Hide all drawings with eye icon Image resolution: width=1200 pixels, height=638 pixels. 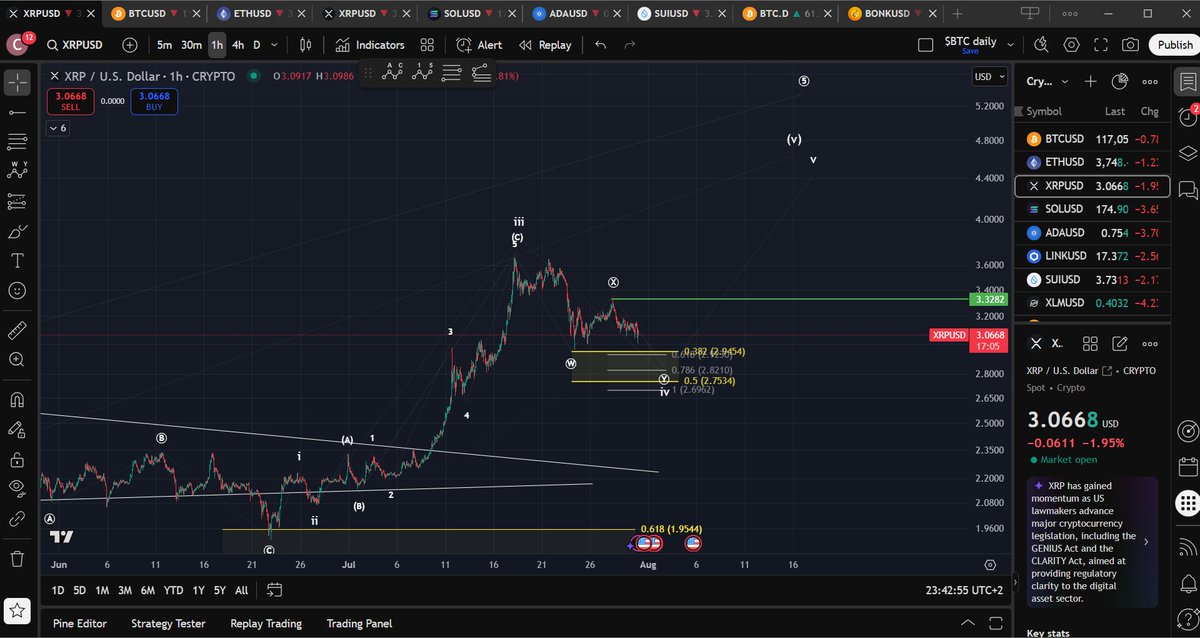pyautogui.click(x=17, y=489)
